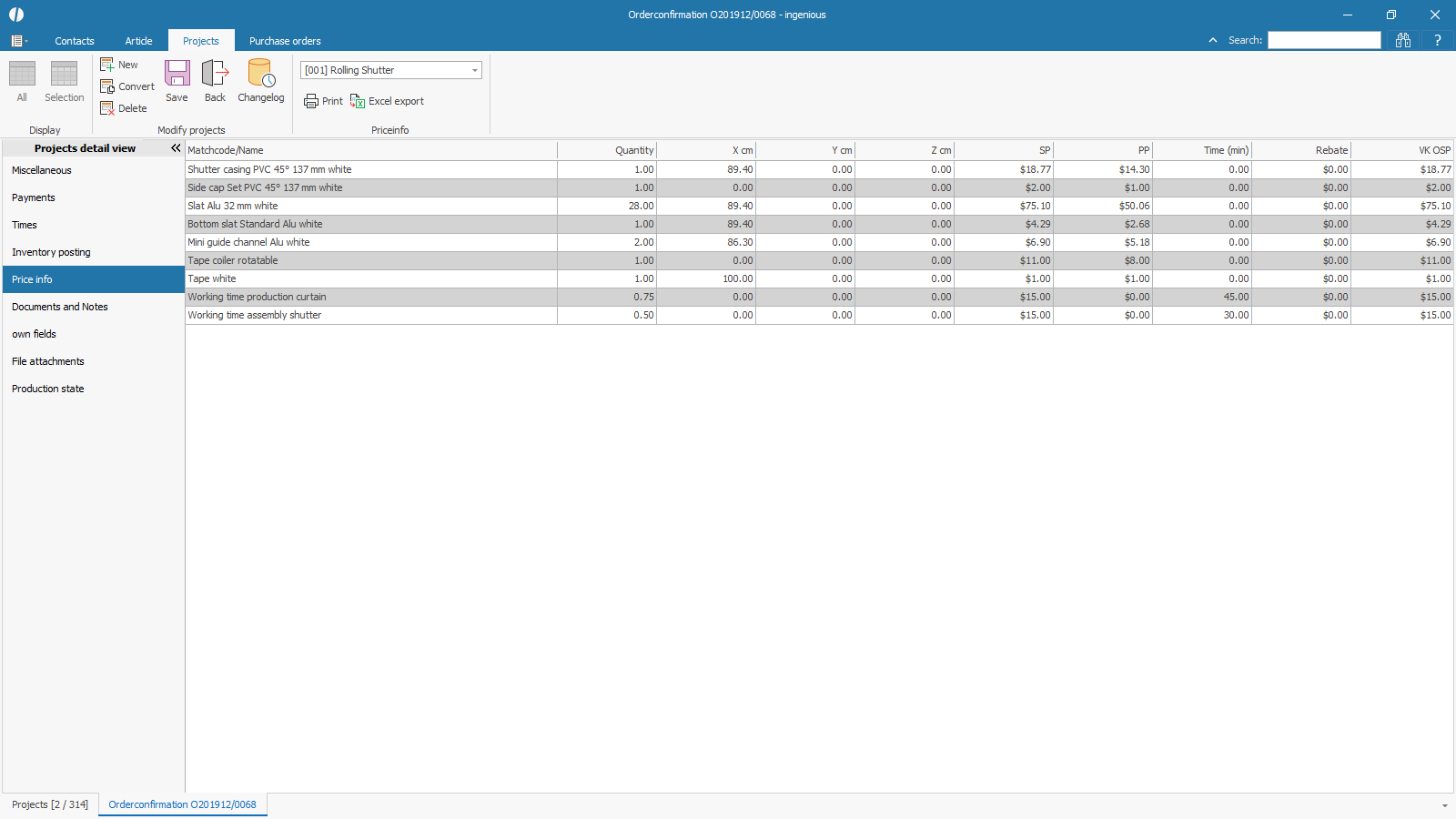Click the New project icon
The width and height of the screenshot is (1456, 819).
tap(107, 65)
